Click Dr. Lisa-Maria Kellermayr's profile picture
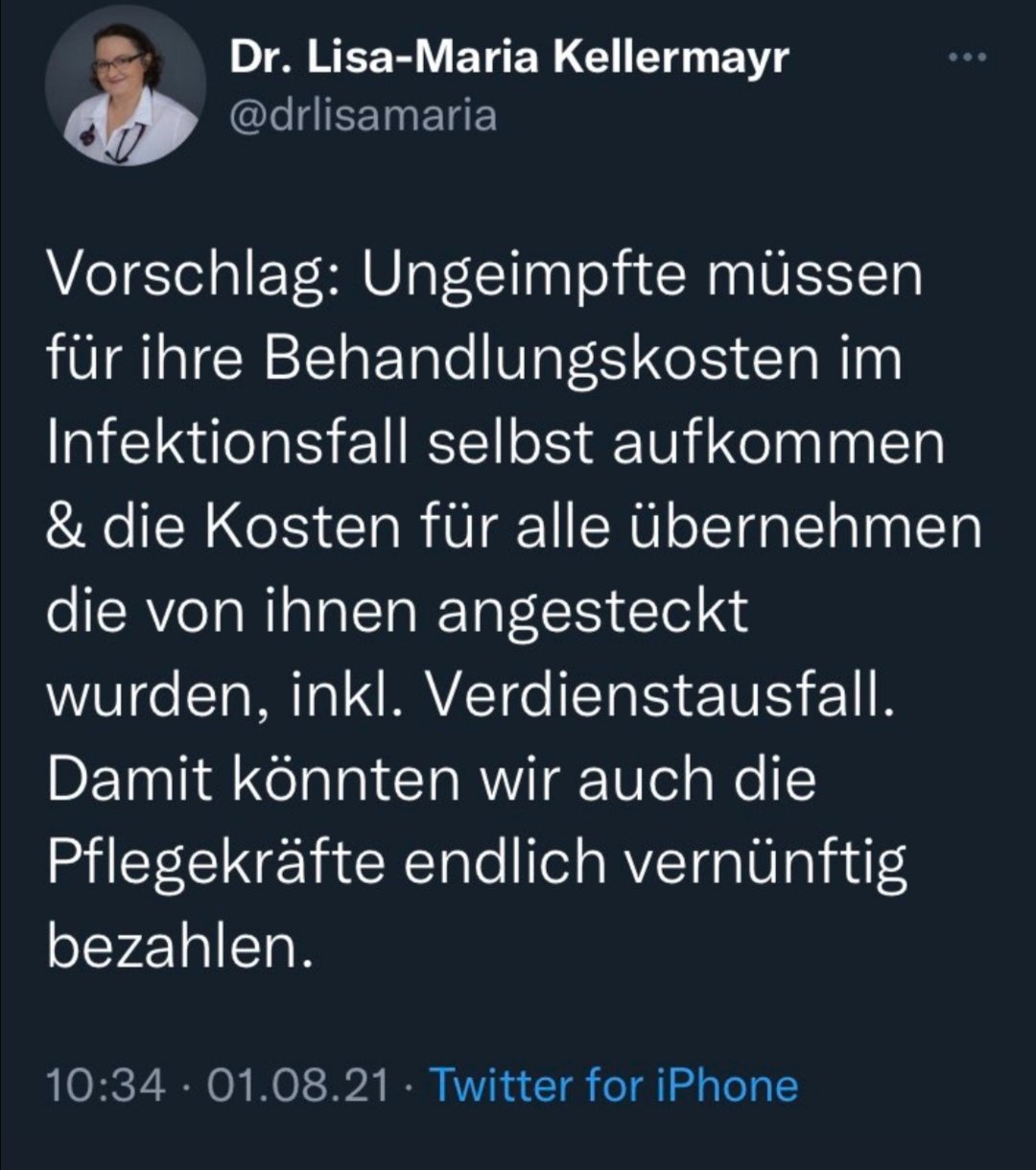This screenshot has width=1036, height=1170. point(125,94)
